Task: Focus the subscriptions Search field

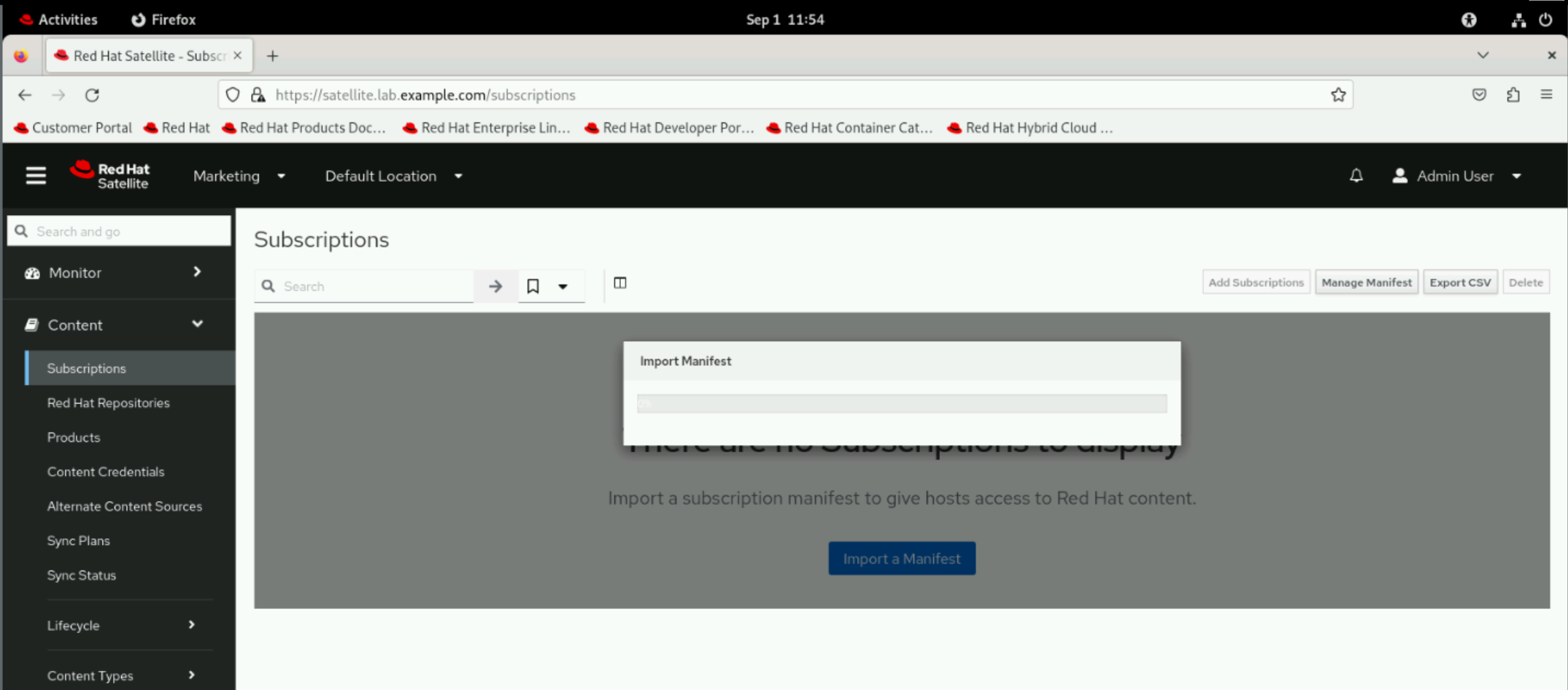Action: click(364, 286)
